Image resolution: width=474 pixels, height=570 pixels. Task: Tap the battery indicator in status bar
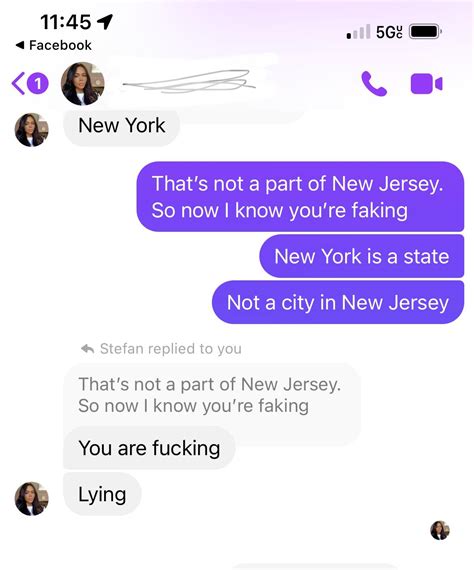pos(426,32)
